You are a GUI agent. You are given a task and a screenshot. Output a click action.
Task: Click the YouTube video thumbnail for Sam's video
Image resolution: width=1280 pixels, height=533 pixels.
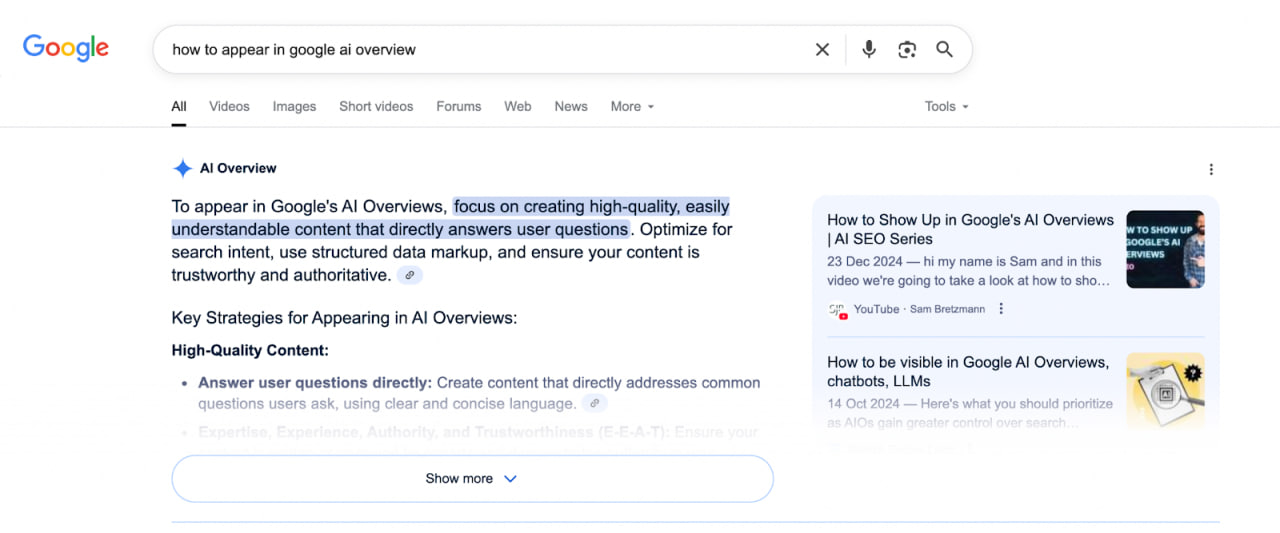[x=1165, y=249]
